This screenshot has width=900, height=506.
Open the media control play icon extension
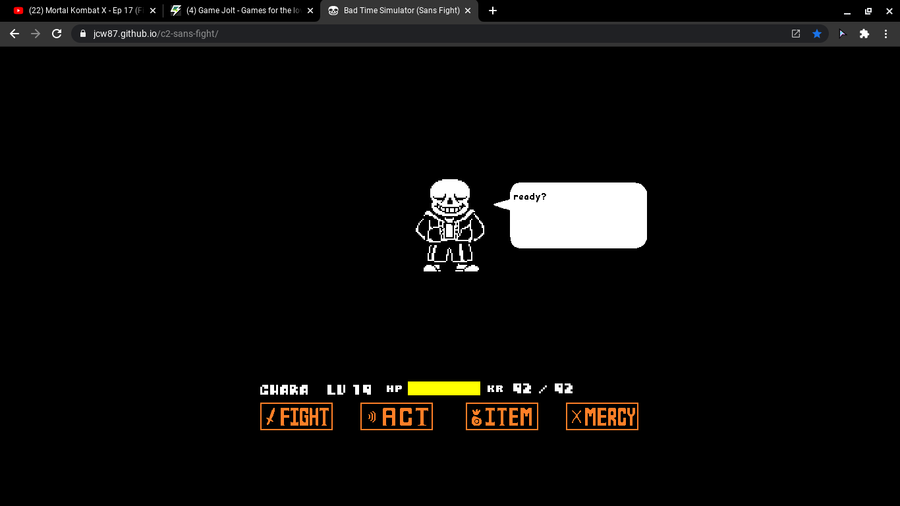[842, 34]
